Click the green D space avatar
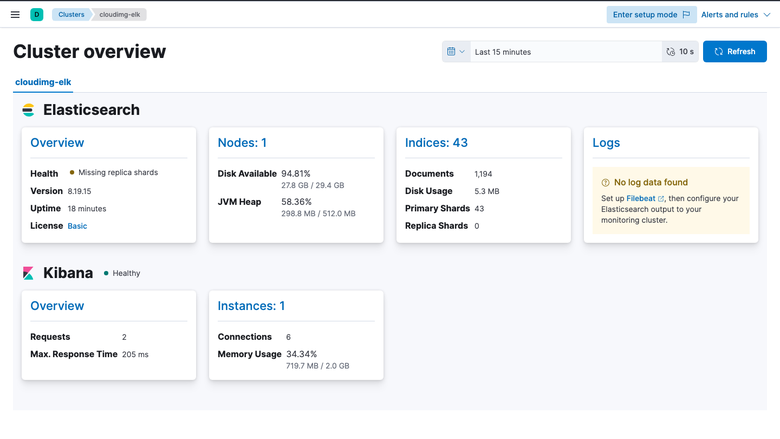 37,14
